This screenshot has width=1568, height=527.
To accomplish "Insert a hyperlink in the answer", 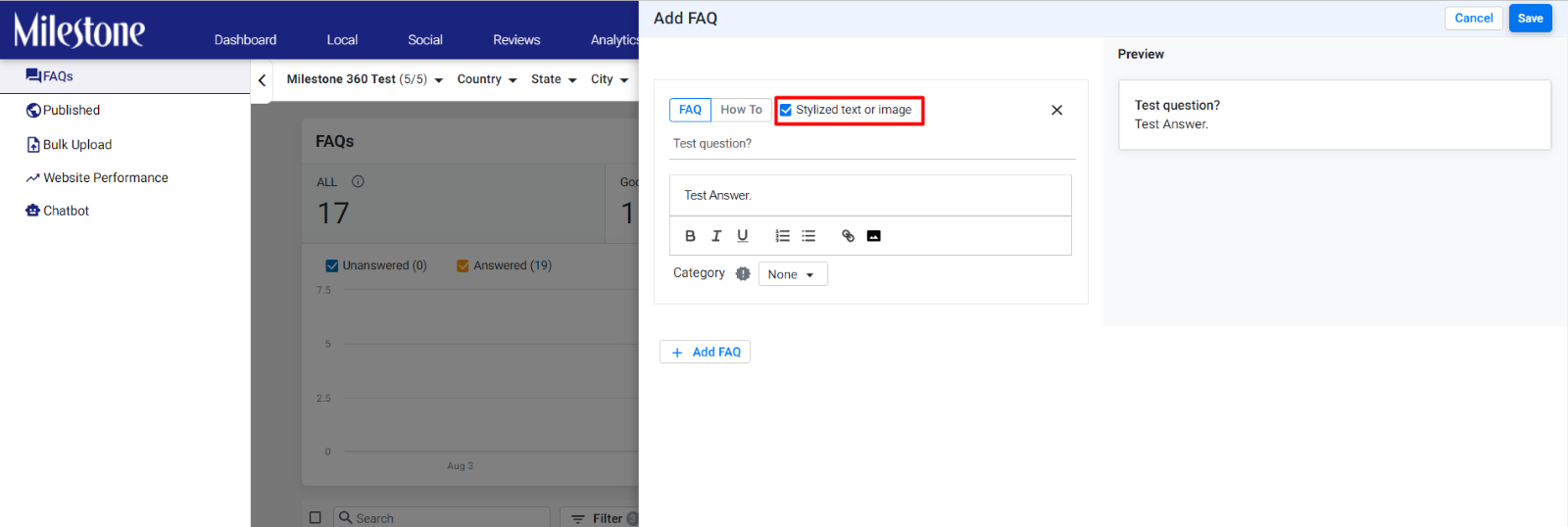I will pos(848,236).
